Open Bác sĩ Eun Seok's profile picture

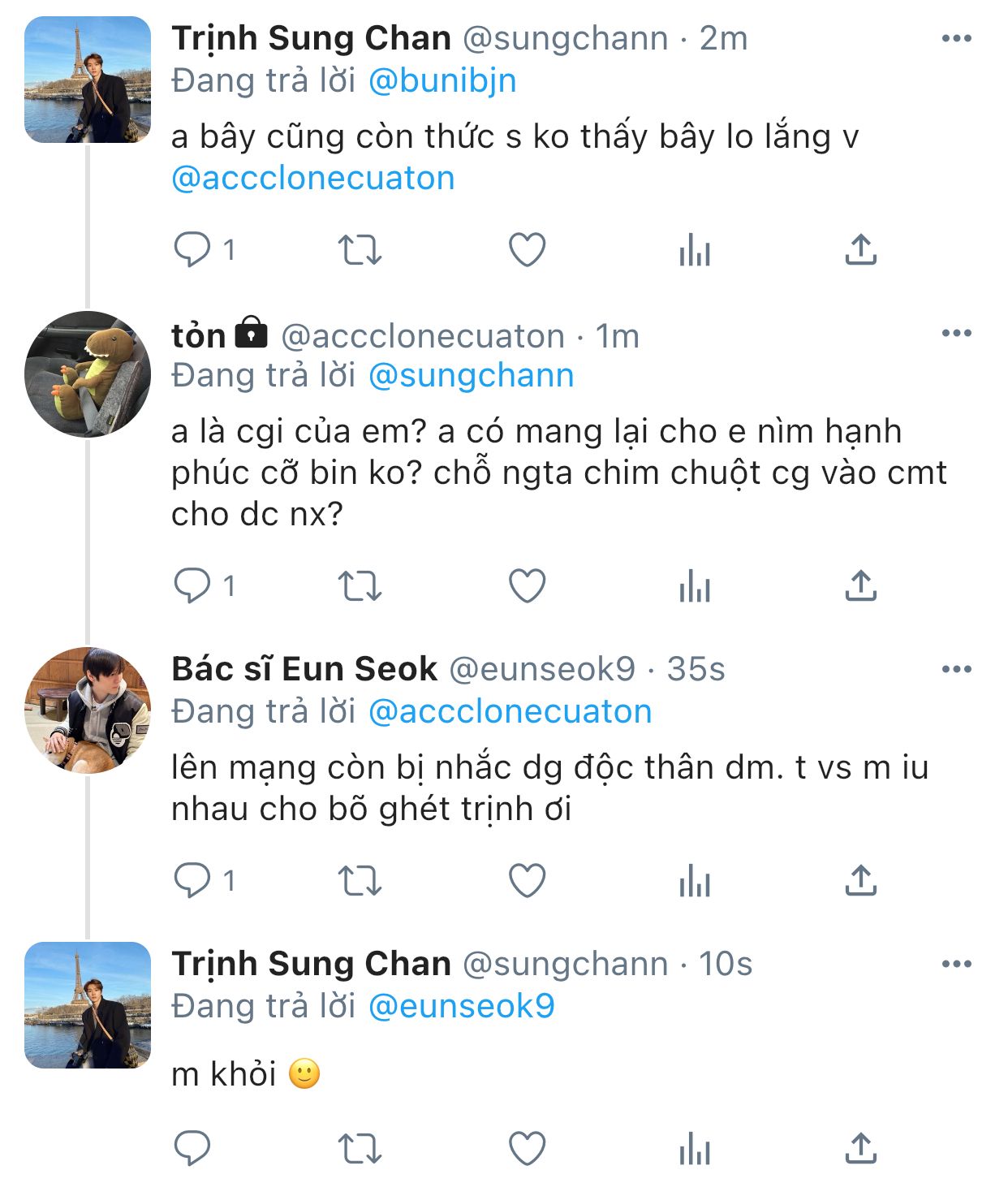point(88,710)
